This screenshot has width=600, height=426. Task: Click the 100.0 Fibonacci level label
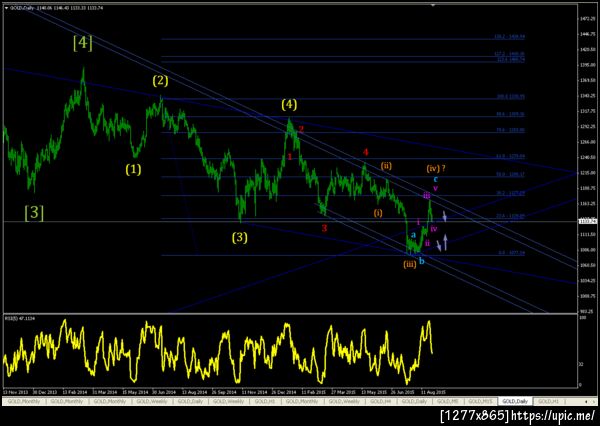[511, 96]
